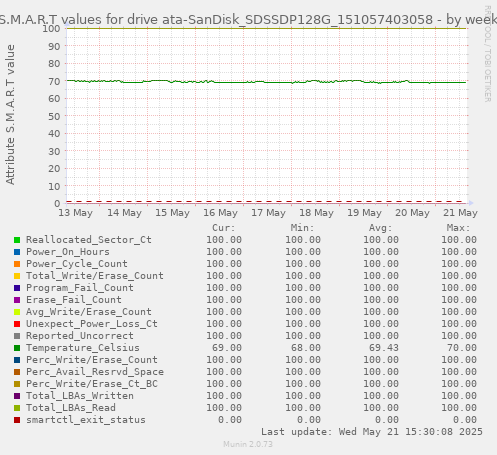
Task: Click the 50 y-axis tick label
Action: (x=54, y=116)
